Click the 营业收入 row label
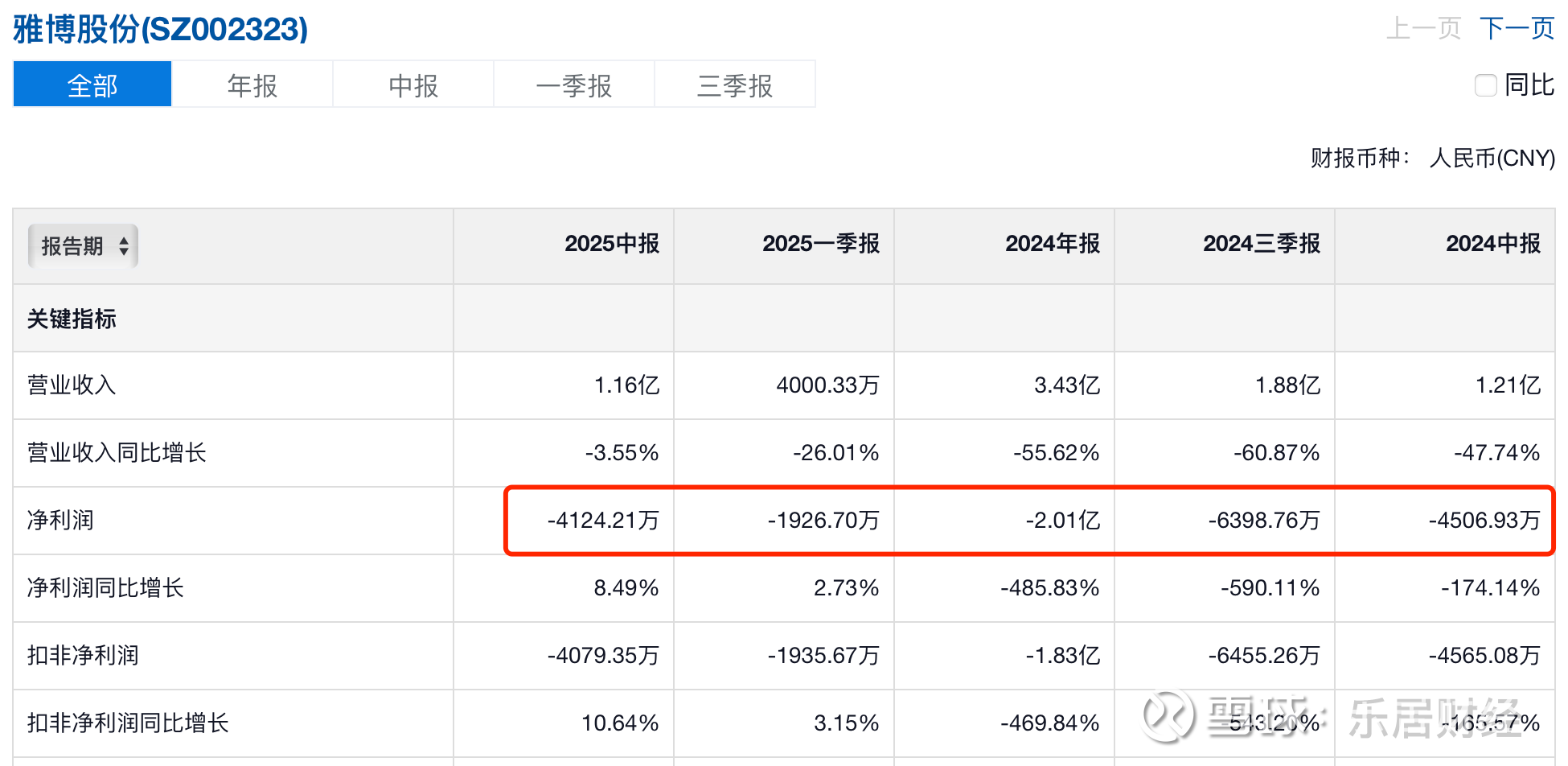This screenshot has height=766, width=1568. pos(72,385)
